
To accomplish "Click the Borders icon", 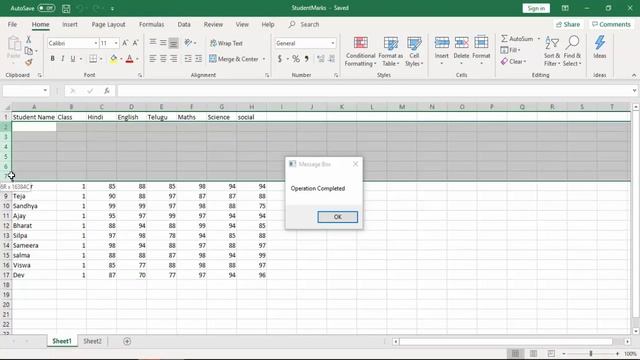I will [93, 59].
